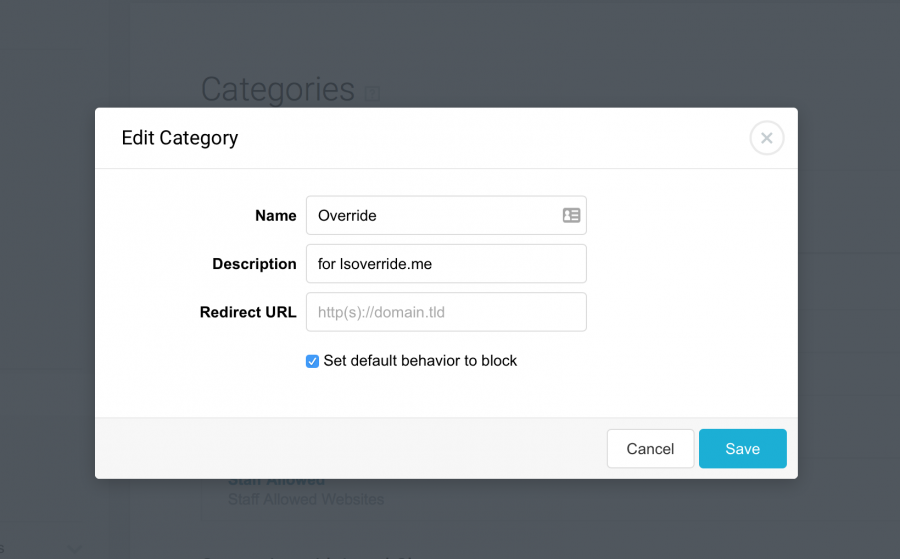This screenshot has height=559, width=900.
Task: Click the dimmed Categories page heading
Action: pyautogui.click(x=278, y=89)
